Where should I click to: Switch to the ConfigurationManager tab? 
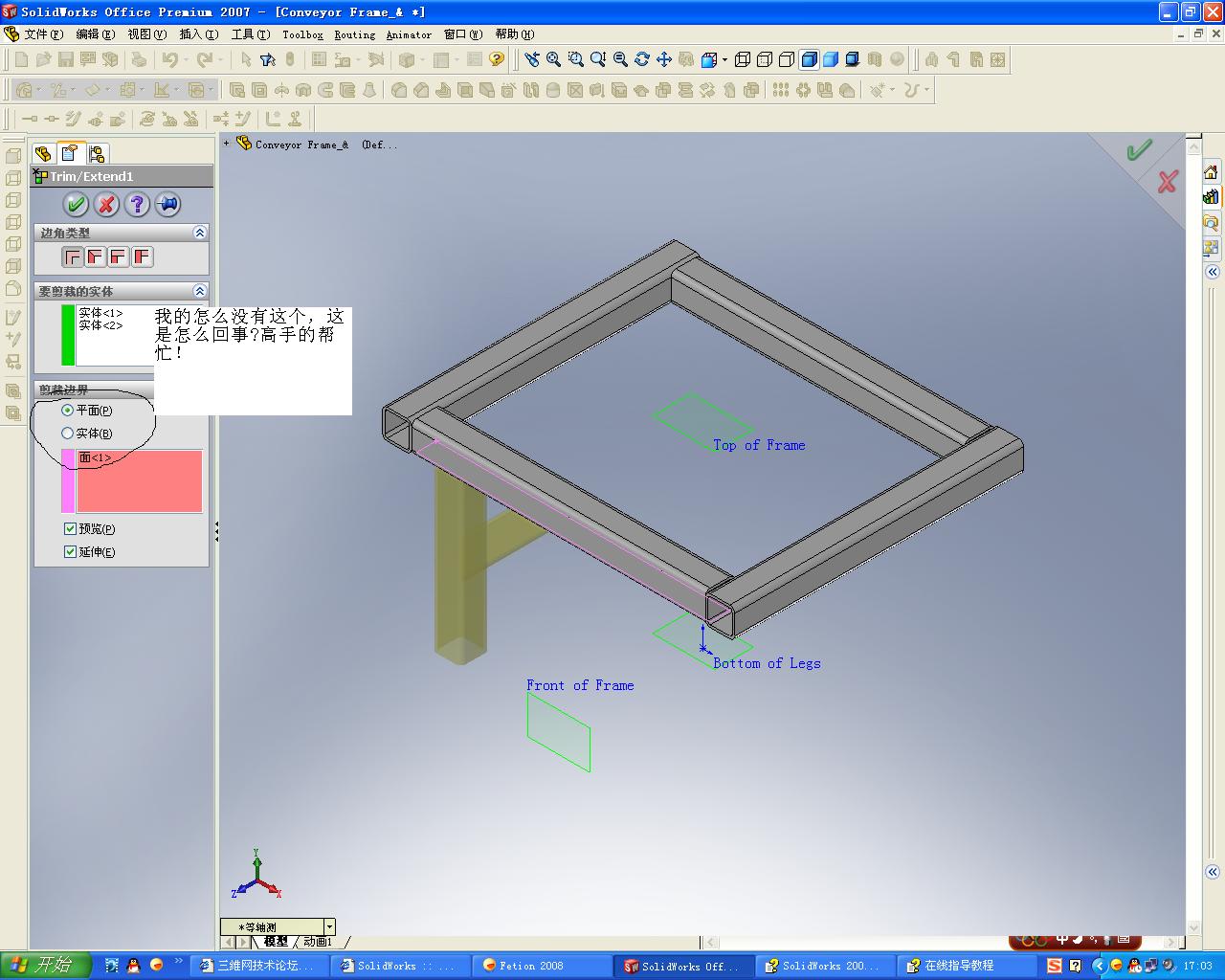click(x=97, y=153)
